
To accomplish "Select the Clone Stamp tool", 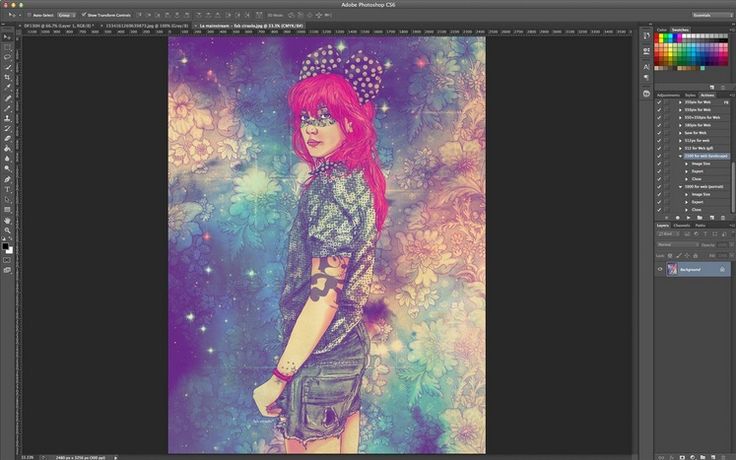I will click(x=7, y=118).
